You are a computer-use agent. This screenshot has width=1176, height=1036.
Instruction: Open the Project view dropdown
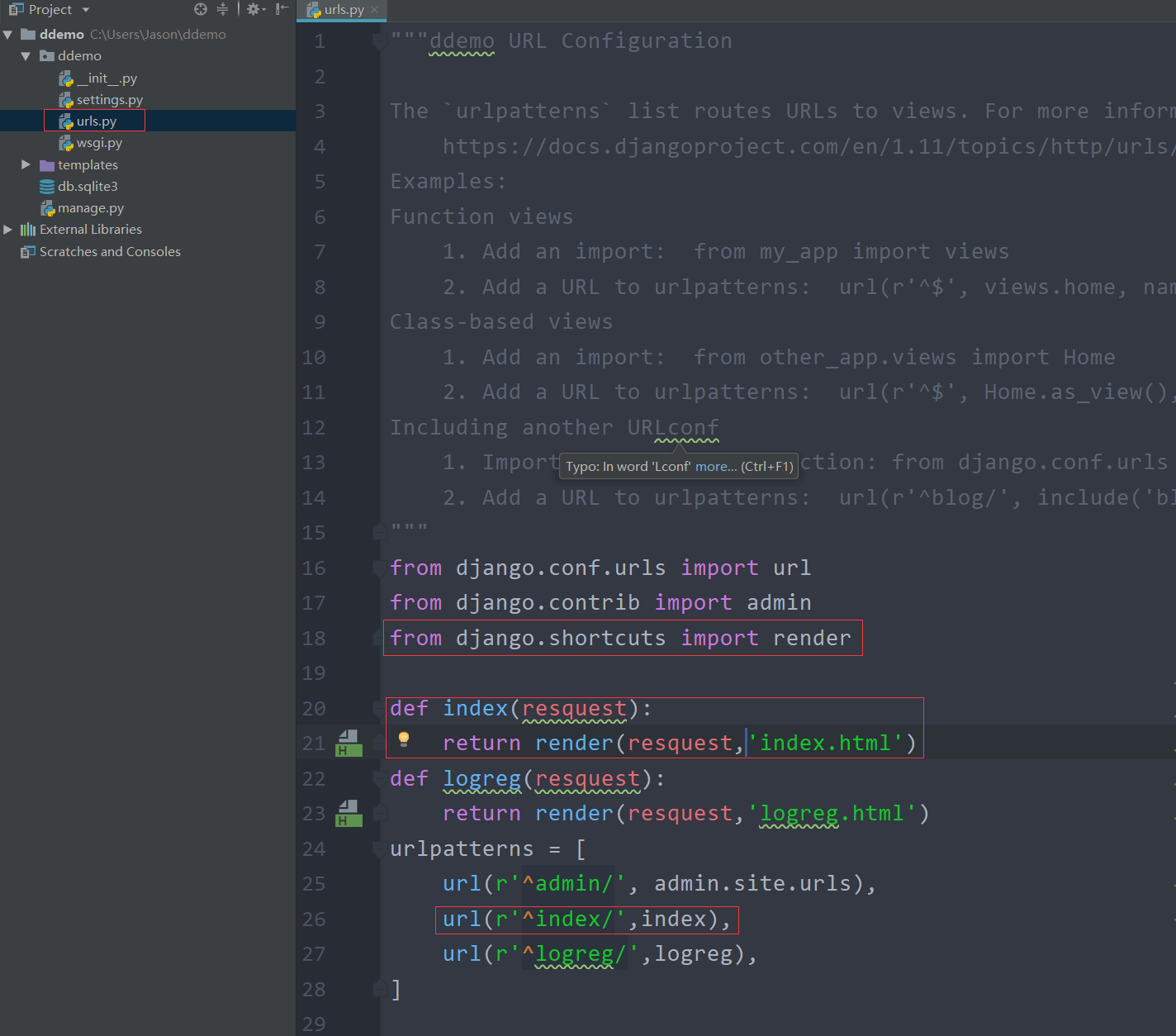click(86, 10)
